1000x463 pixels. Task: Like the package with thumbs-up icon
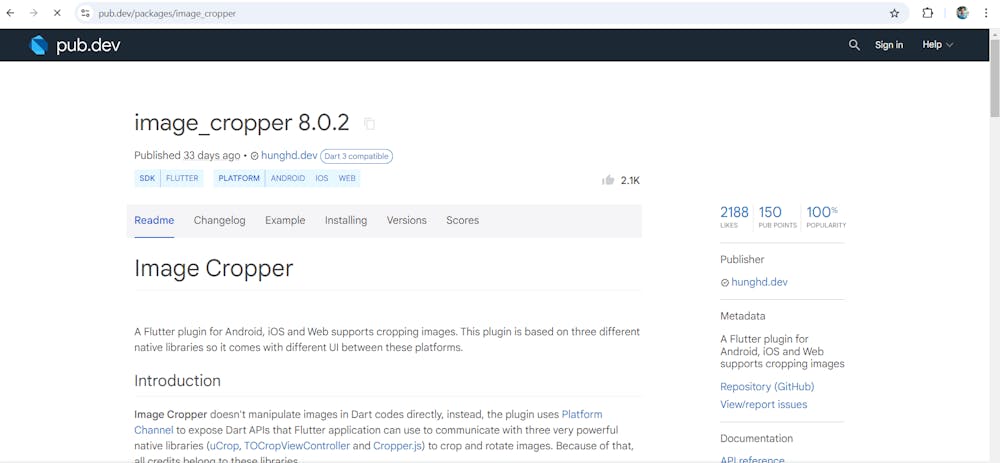(608, 180)
